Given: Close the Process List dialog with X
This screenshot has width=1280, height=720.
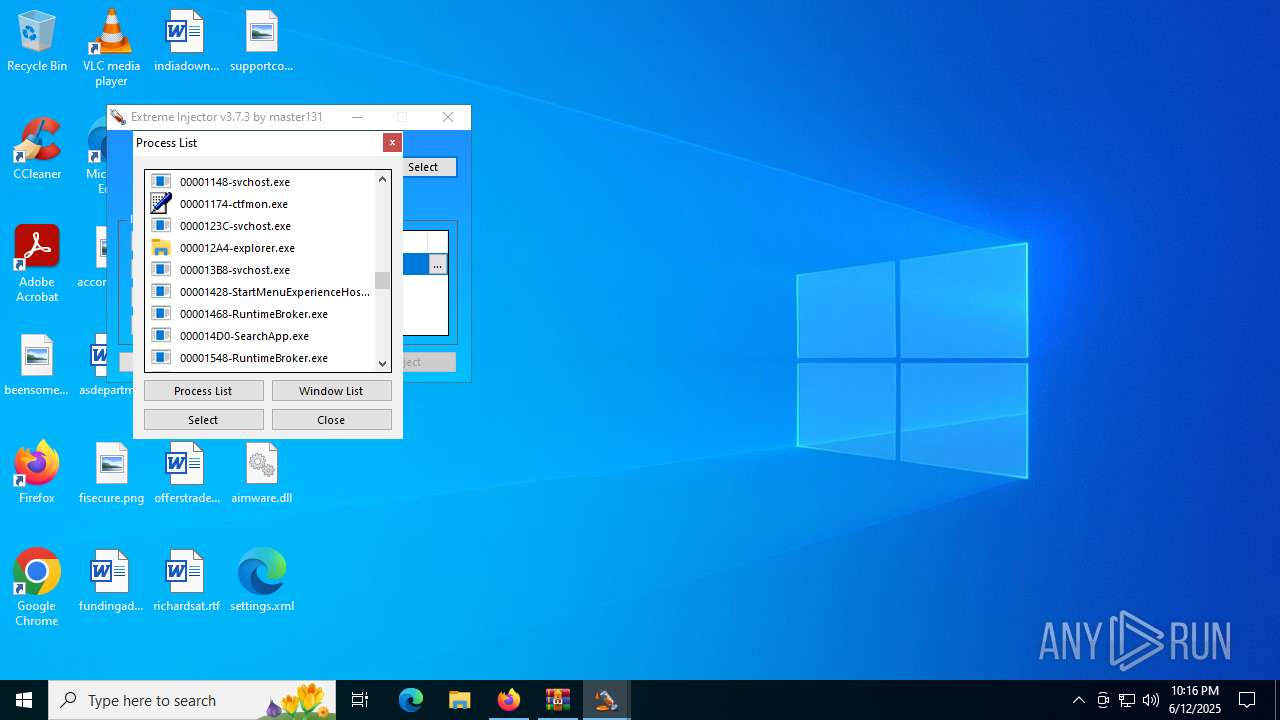Looking at the screenshot, I should [392, 143].
